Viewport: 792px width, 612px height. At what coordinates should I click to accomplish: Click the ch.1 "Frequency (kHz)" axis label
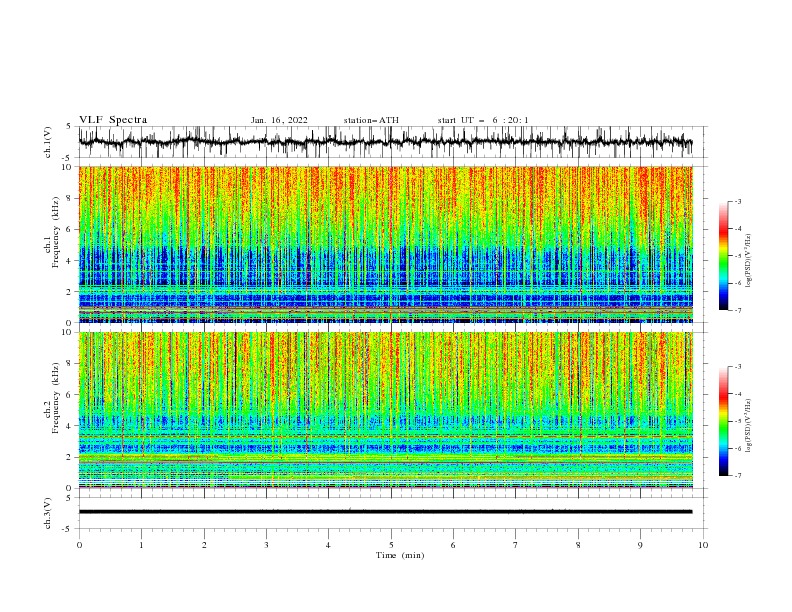[56, 232]
